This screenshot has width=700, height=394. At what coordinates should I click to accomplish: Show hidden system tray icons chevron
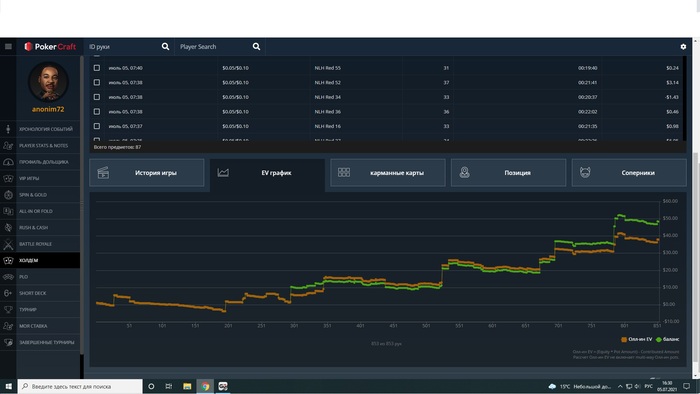click(x=620, y=386)
